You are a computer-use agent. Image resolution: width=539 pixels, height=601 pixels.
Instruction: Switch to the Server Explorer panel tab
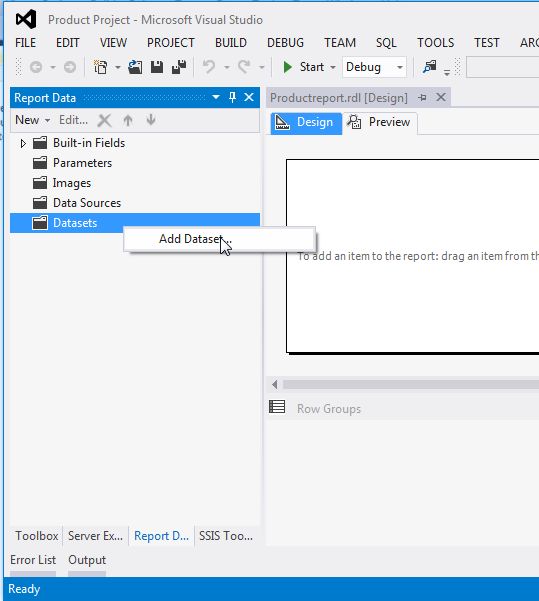pos(95,536)
